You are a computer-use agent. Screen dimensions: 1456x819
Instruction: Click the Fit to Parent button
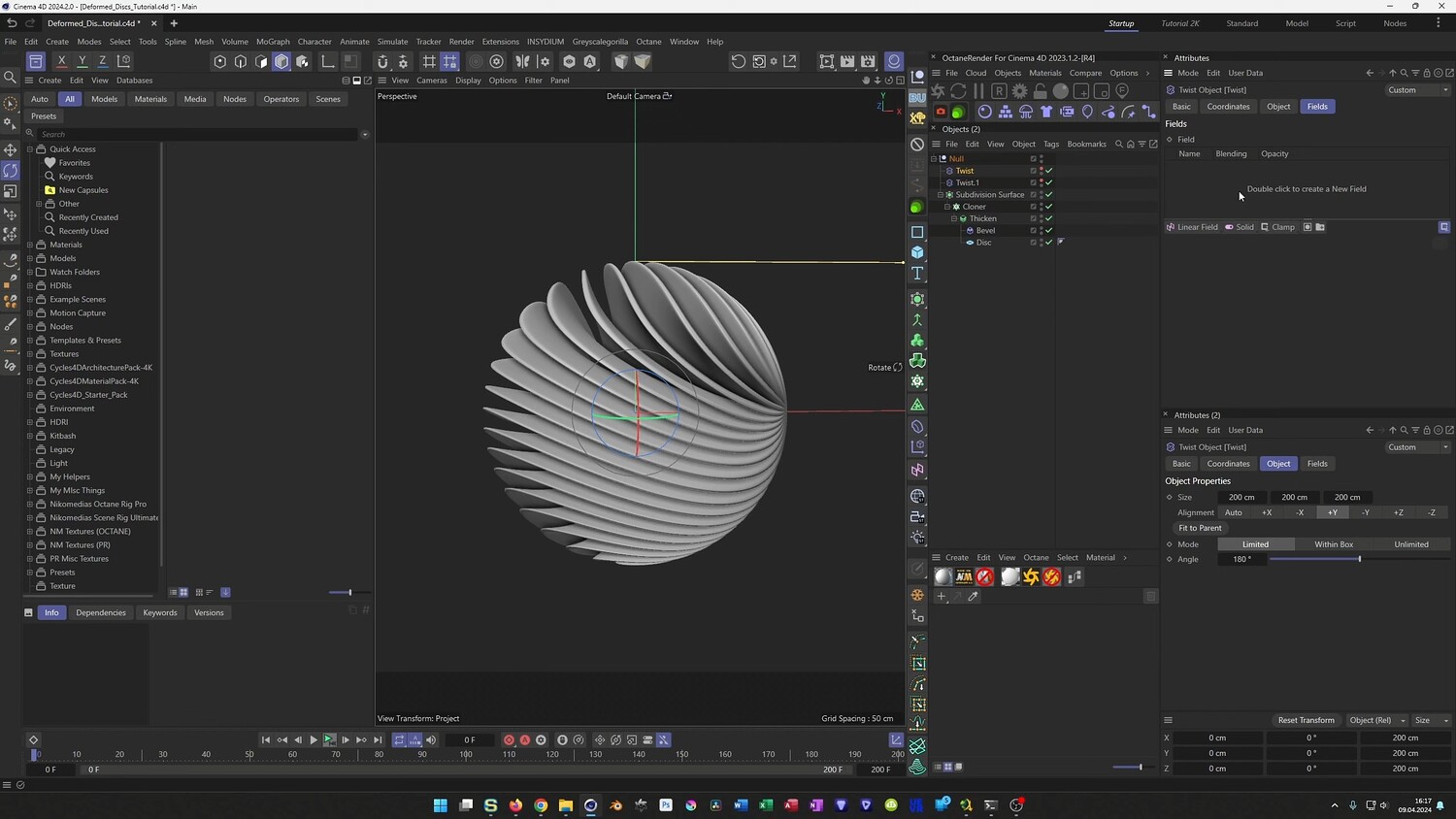pyautogui.click(x=1200, y=528)
